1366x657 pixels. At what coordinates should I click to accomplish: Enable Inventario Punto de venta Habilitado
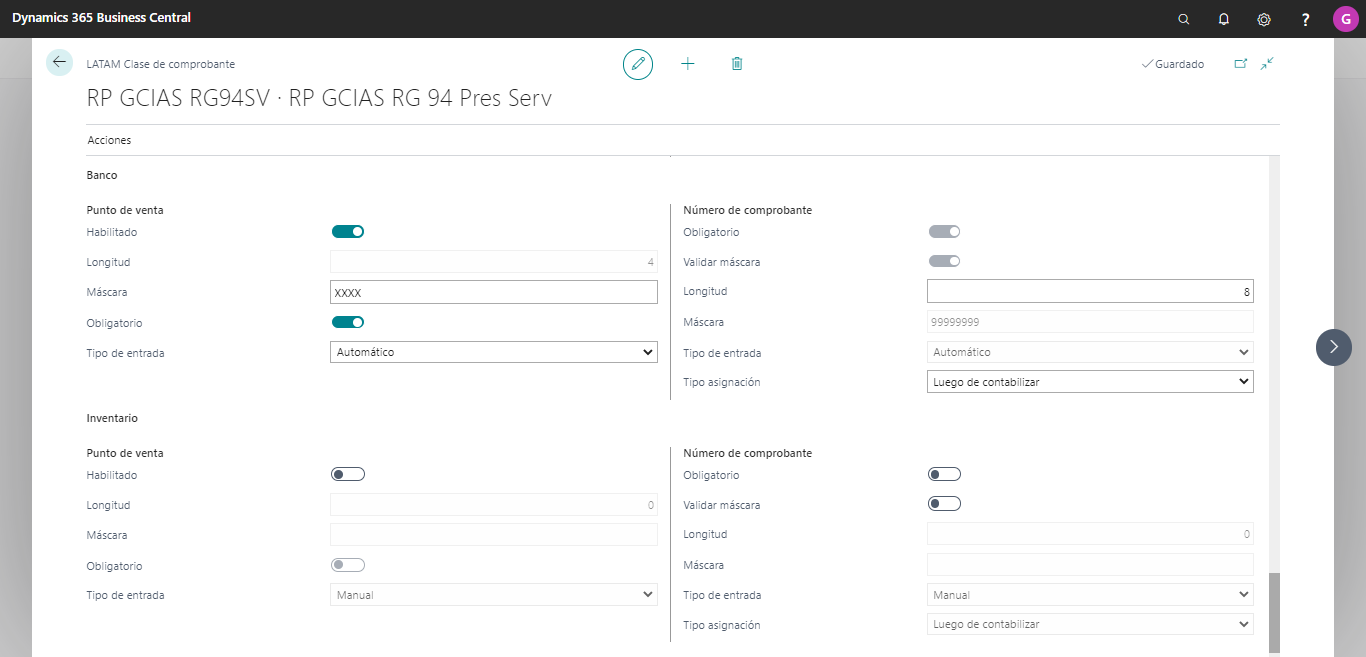[348, 474]
